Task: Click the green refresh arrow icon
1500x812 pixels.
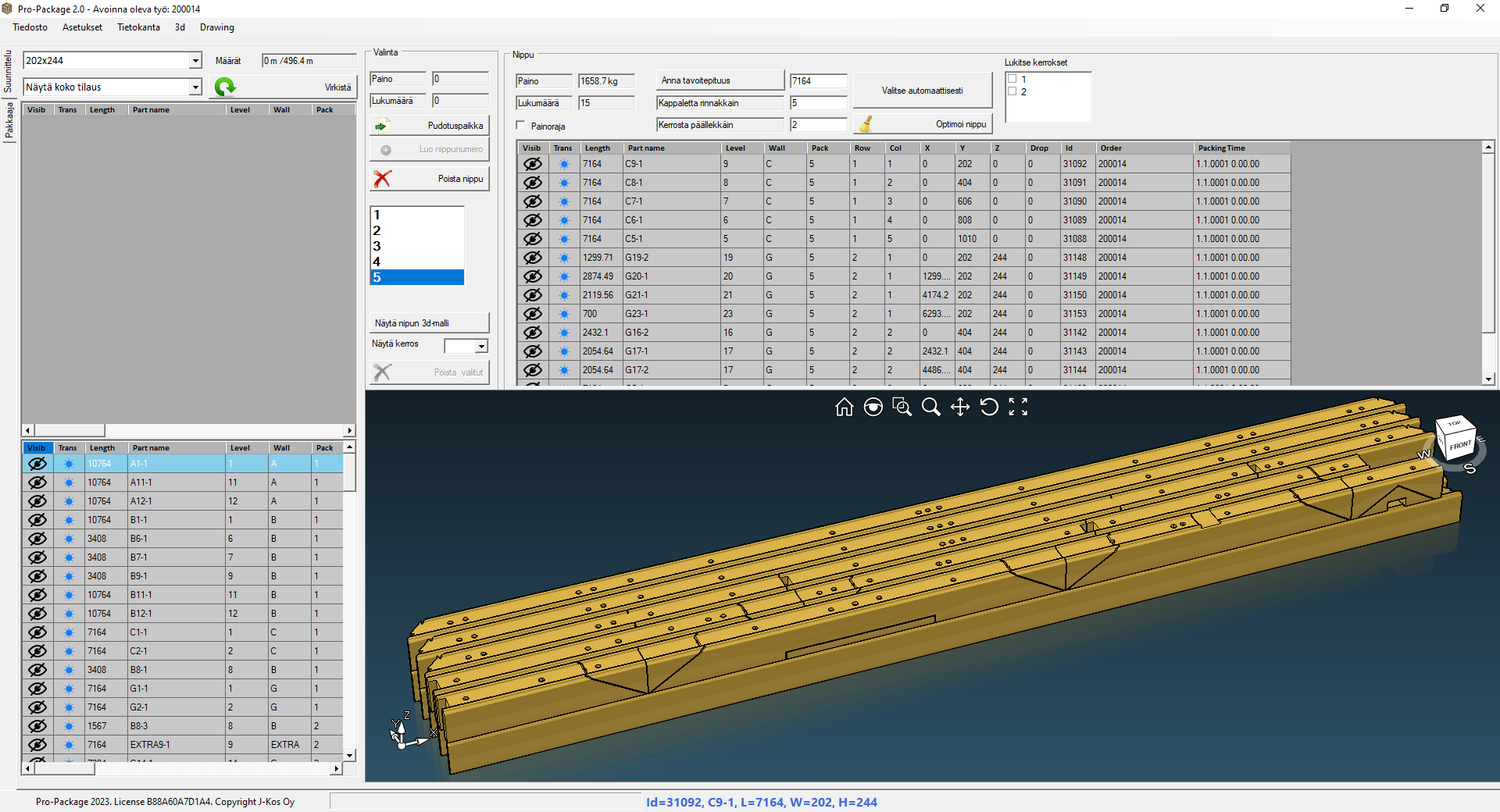Action: pyautogui.click(x=225, y=87)
